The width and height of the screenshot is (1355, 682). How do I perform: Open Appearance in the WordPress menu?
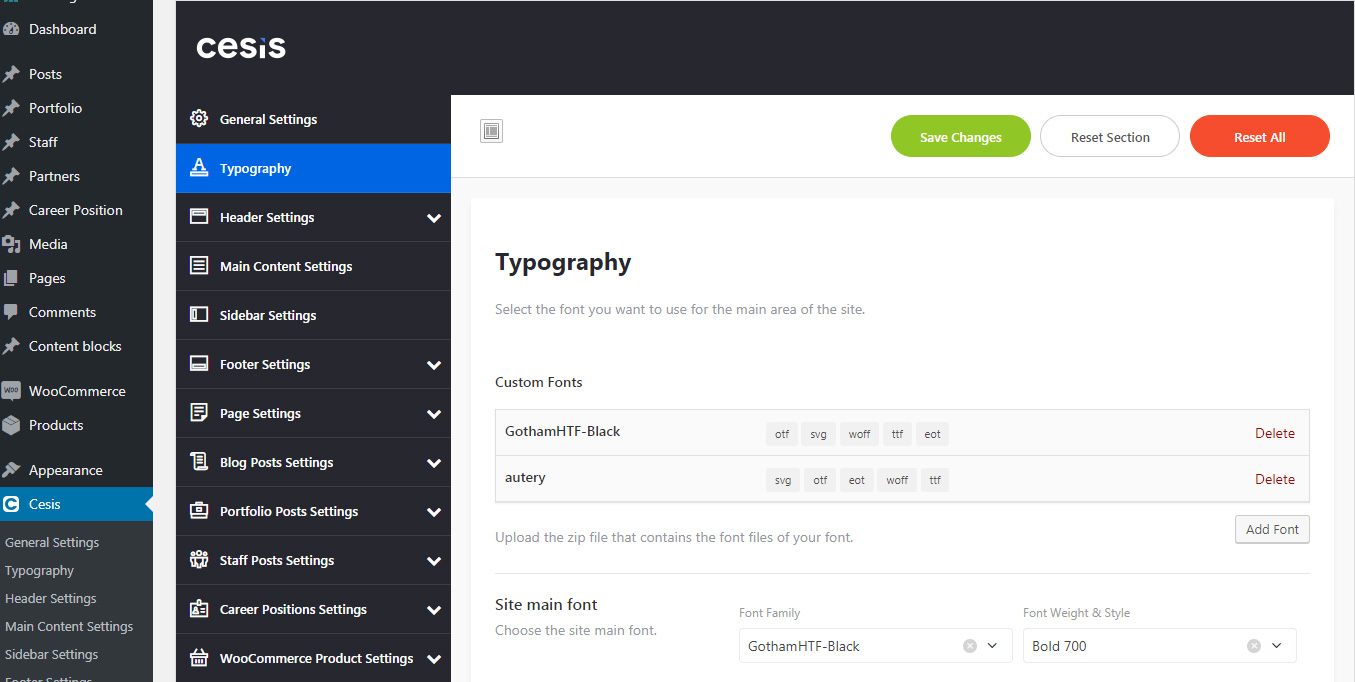tap(65, 470)
